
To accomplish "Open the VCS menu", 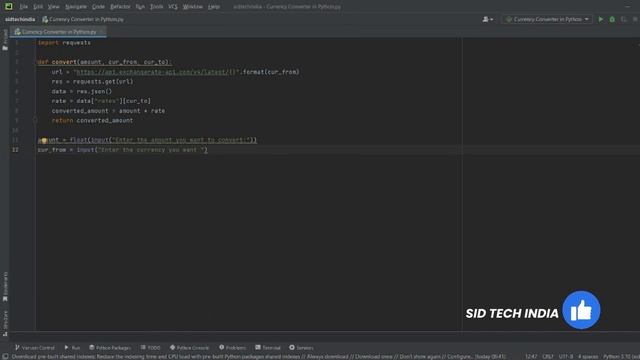I will tap(173, 7).
